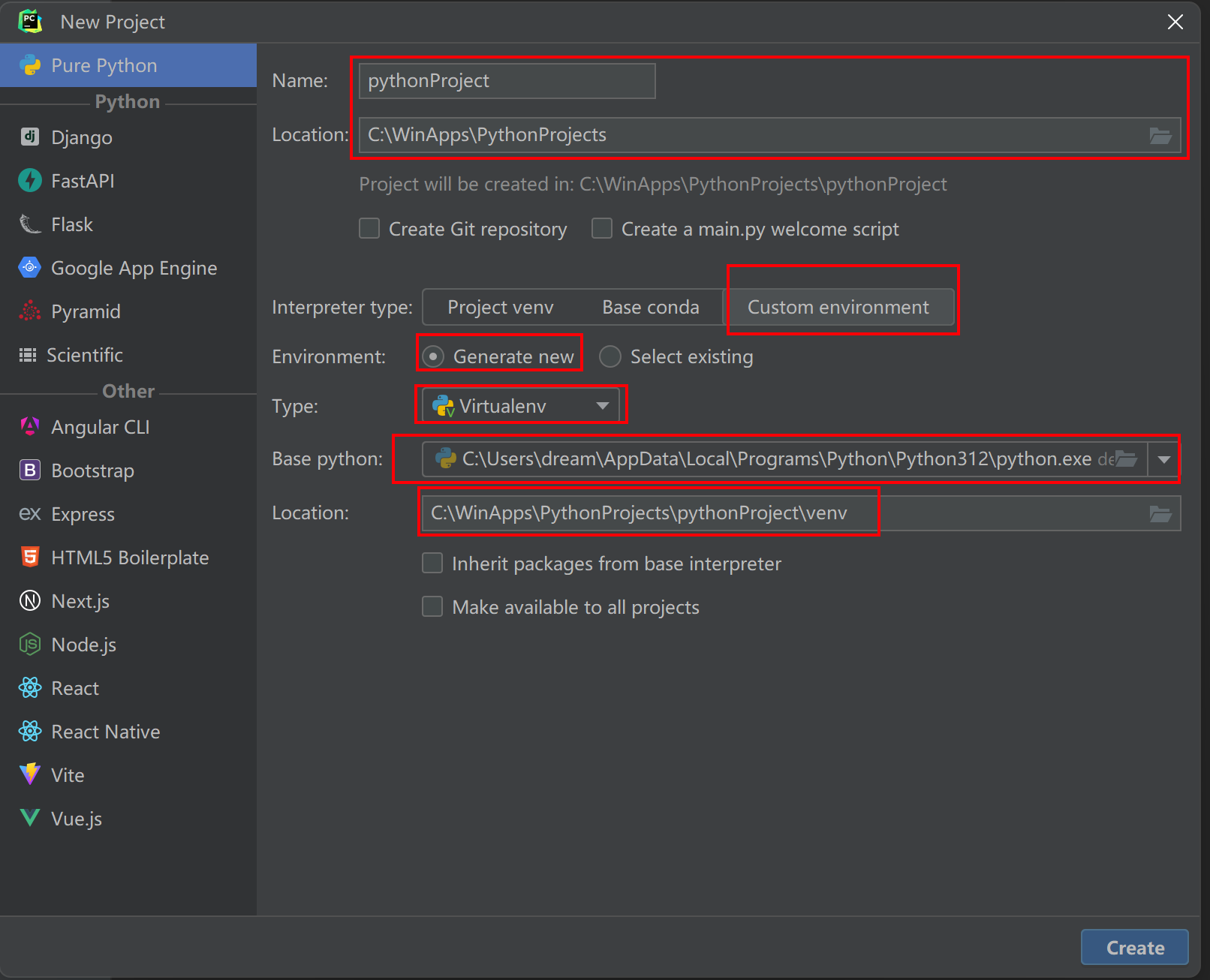
Task: Focus the project Name input field
Action: point(507,80)
